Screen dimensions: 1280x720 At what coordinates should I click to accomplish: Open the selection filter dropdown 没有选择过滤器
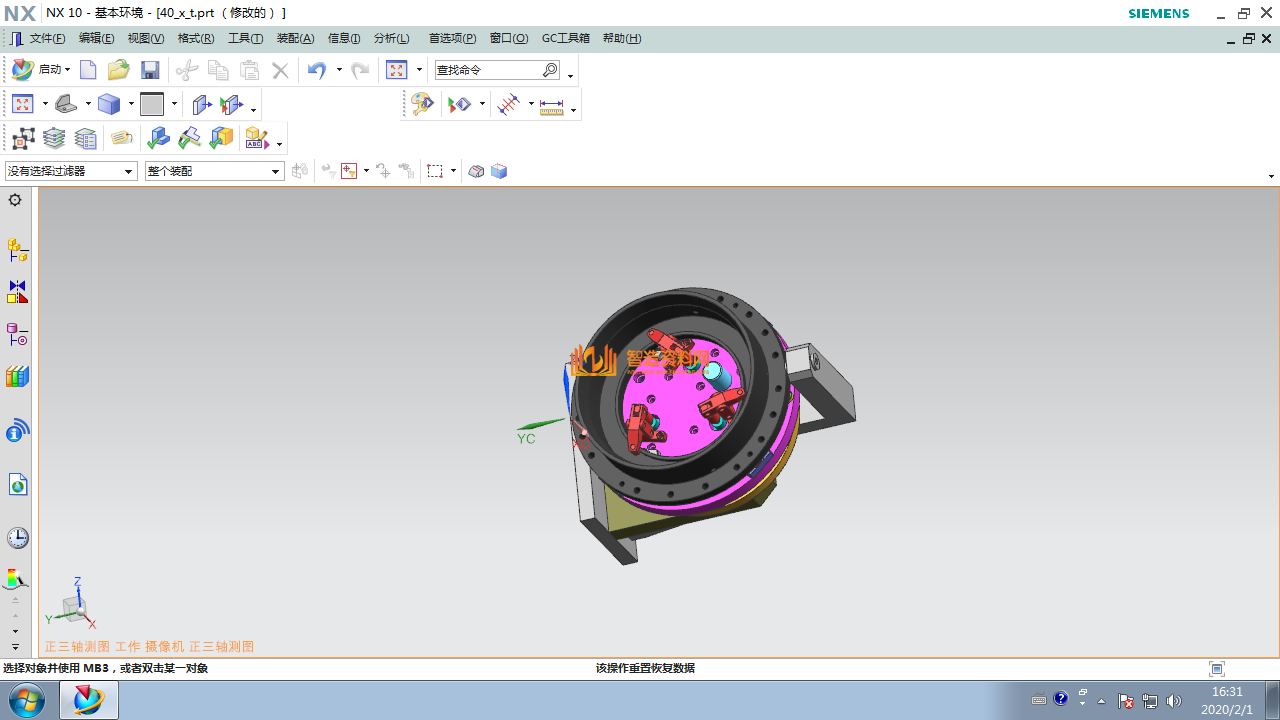(71, 171)
